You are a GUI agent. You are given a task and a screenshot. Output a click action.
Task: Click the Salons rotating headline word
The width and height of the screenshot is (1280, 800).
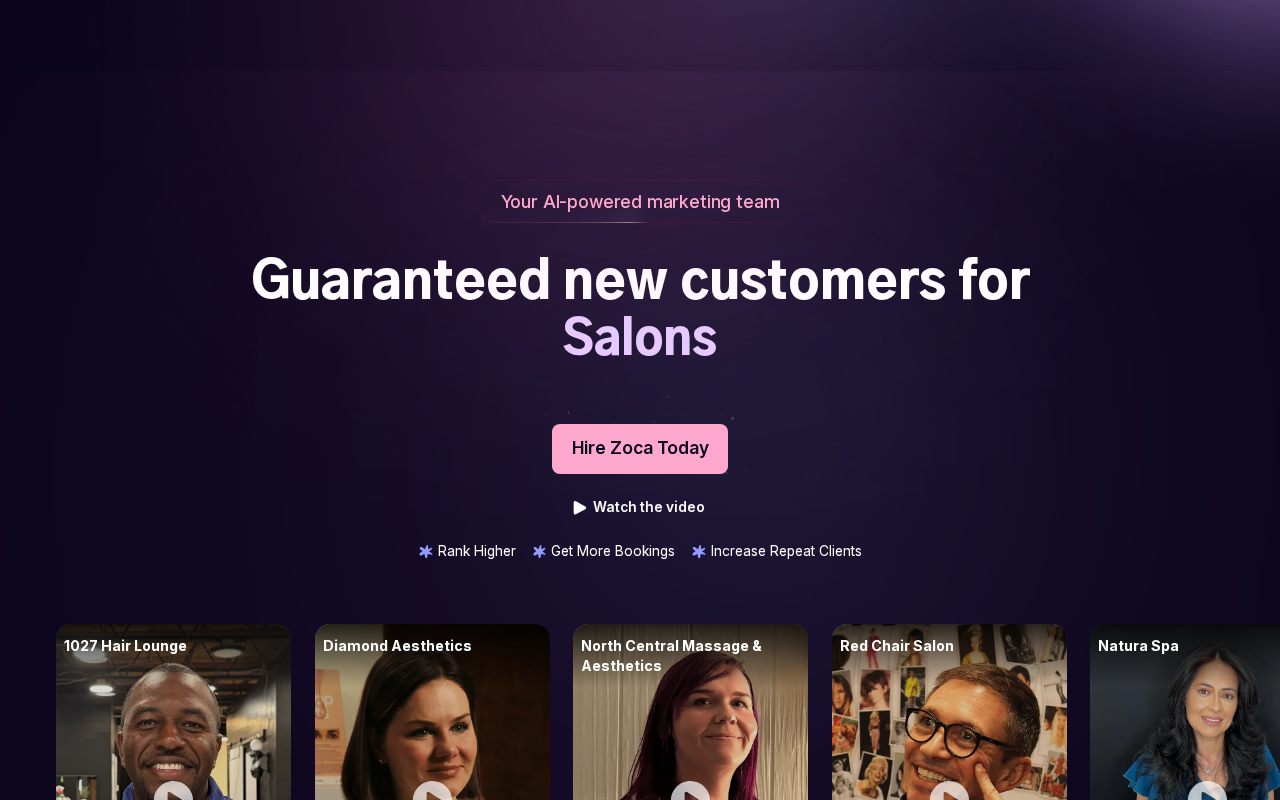640,338
